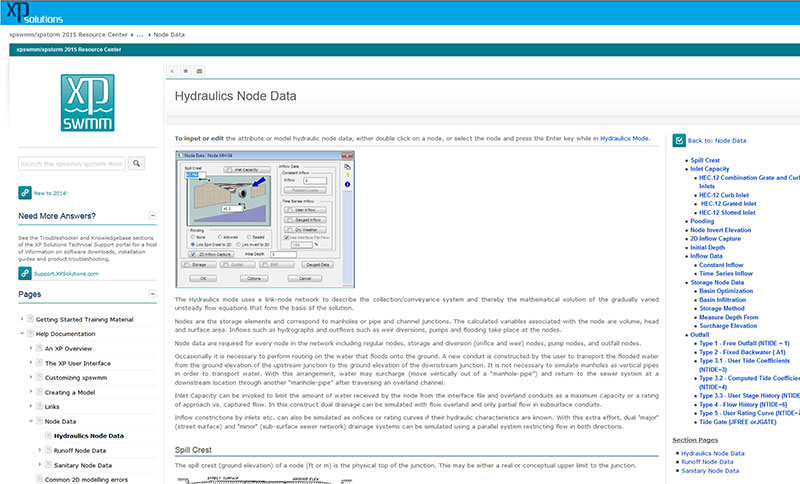This screenshot has width=800, height=484.
Task: Open the Basin Infiltration link
Action: pos(722,300)
